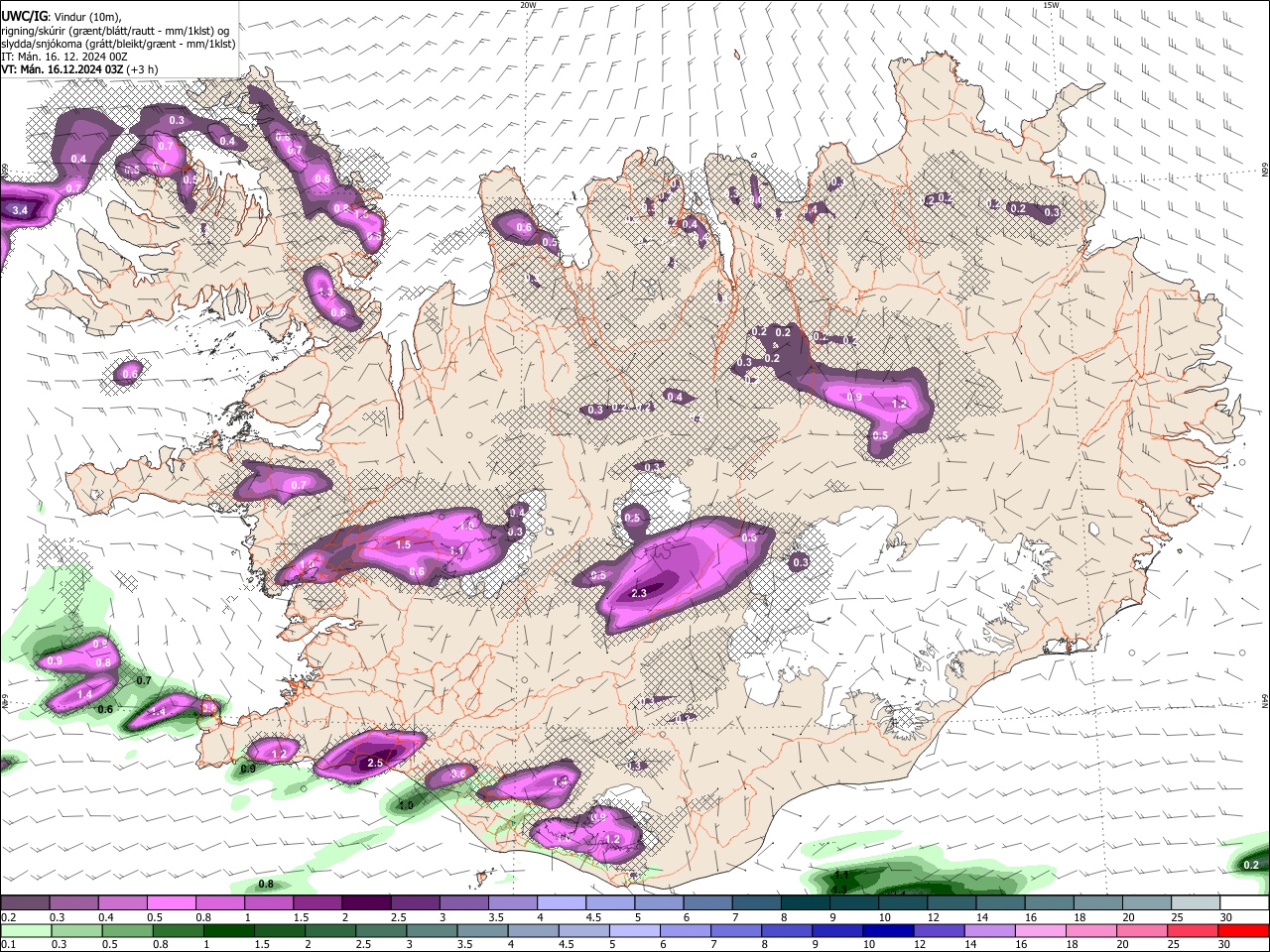
Task: Click the '0.2' upper legend label
Action: (8, 917)
